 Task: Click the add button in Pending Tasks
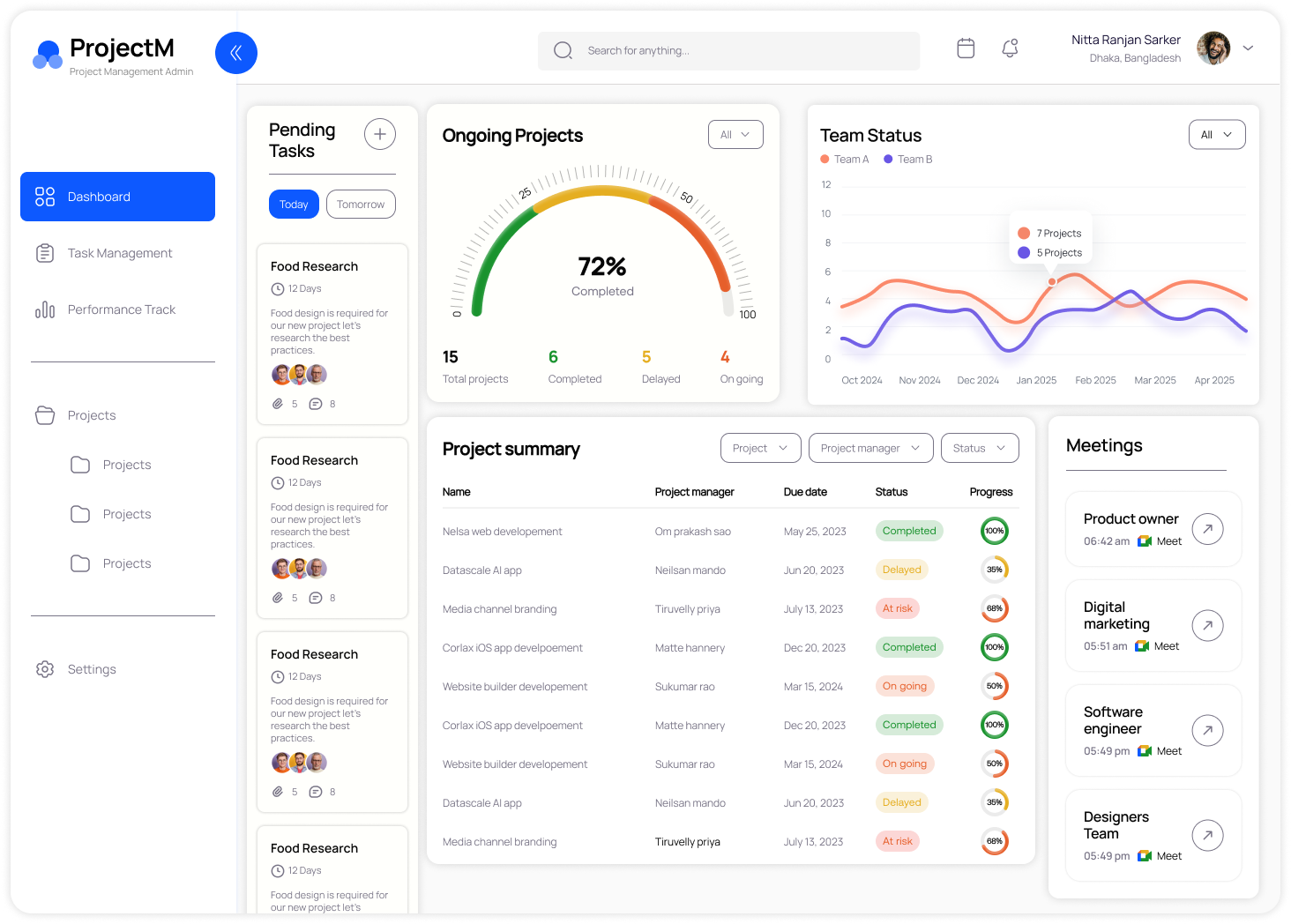pos(379,134)
